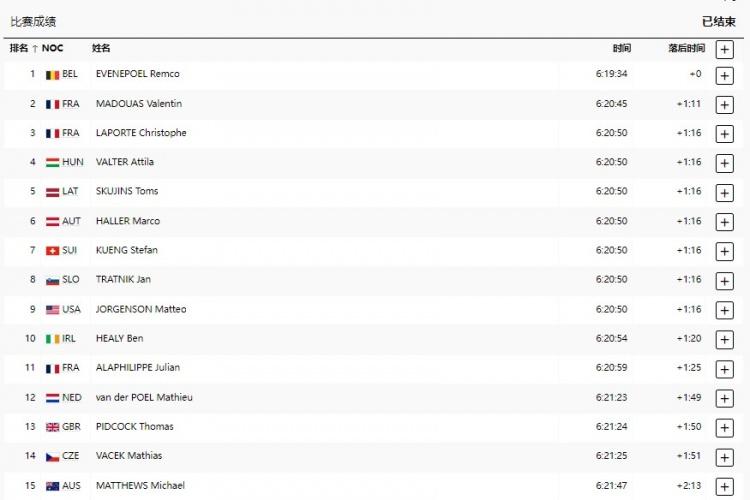This screenshot has width=750, height=500.
Task: Expand Madouas Valentin's details with plus button
Action: click(x=724, y=104)
